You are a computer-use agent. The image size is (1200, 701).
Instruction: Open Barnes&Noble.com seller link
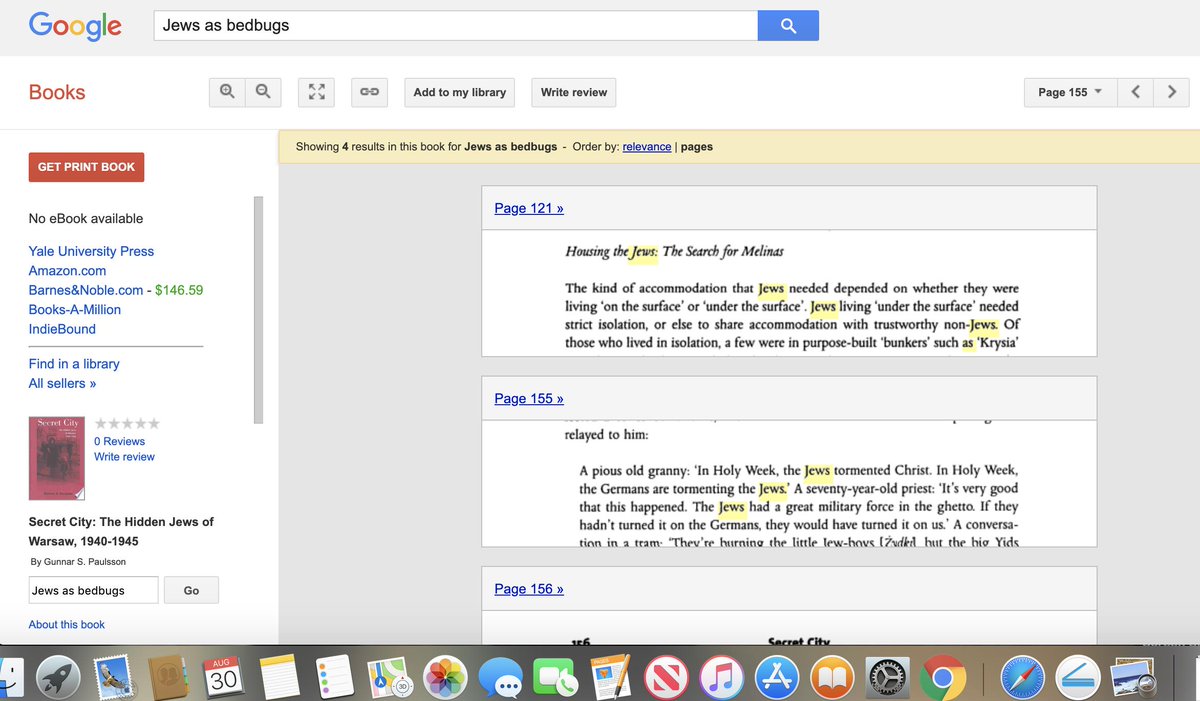click(86, 290)
